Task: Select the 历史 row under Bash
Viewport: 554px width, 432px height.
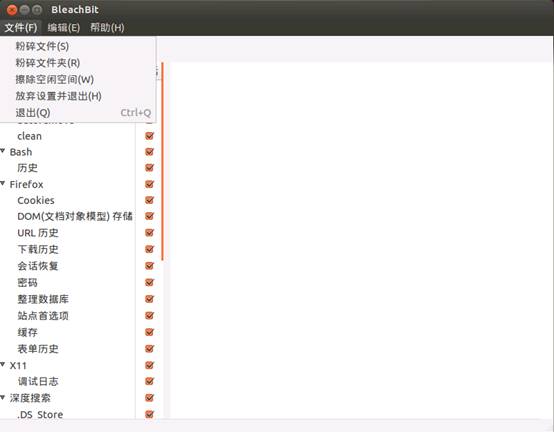Action: point(28,168)
